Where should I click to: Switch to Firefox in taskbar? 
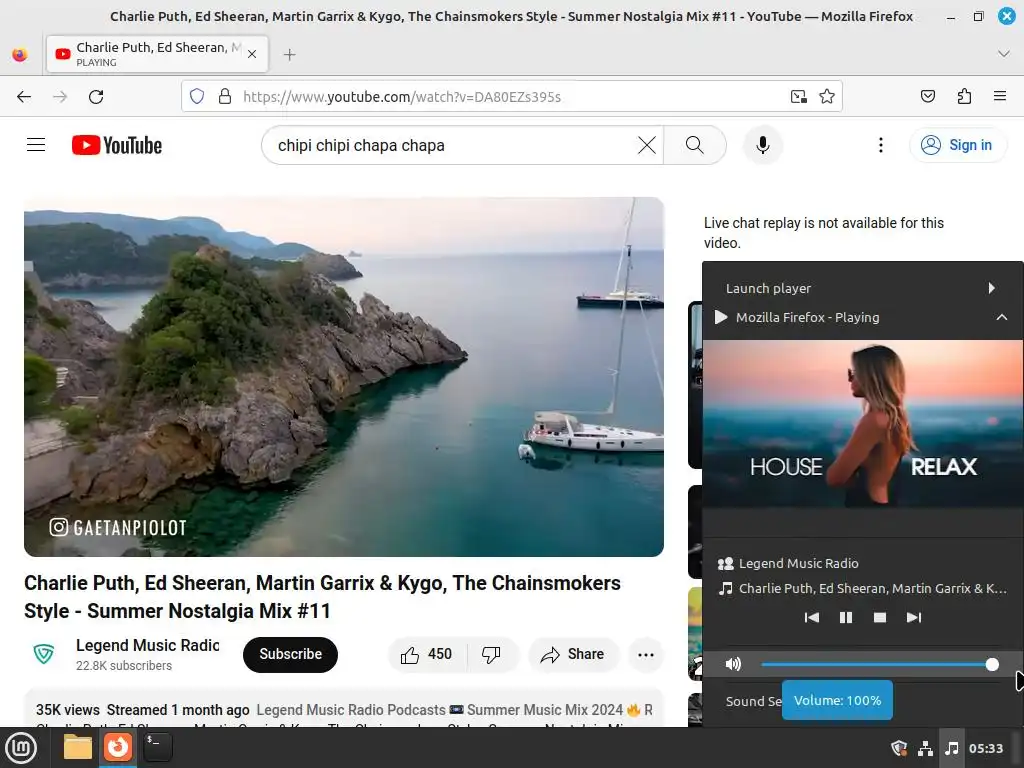[118, 747]
